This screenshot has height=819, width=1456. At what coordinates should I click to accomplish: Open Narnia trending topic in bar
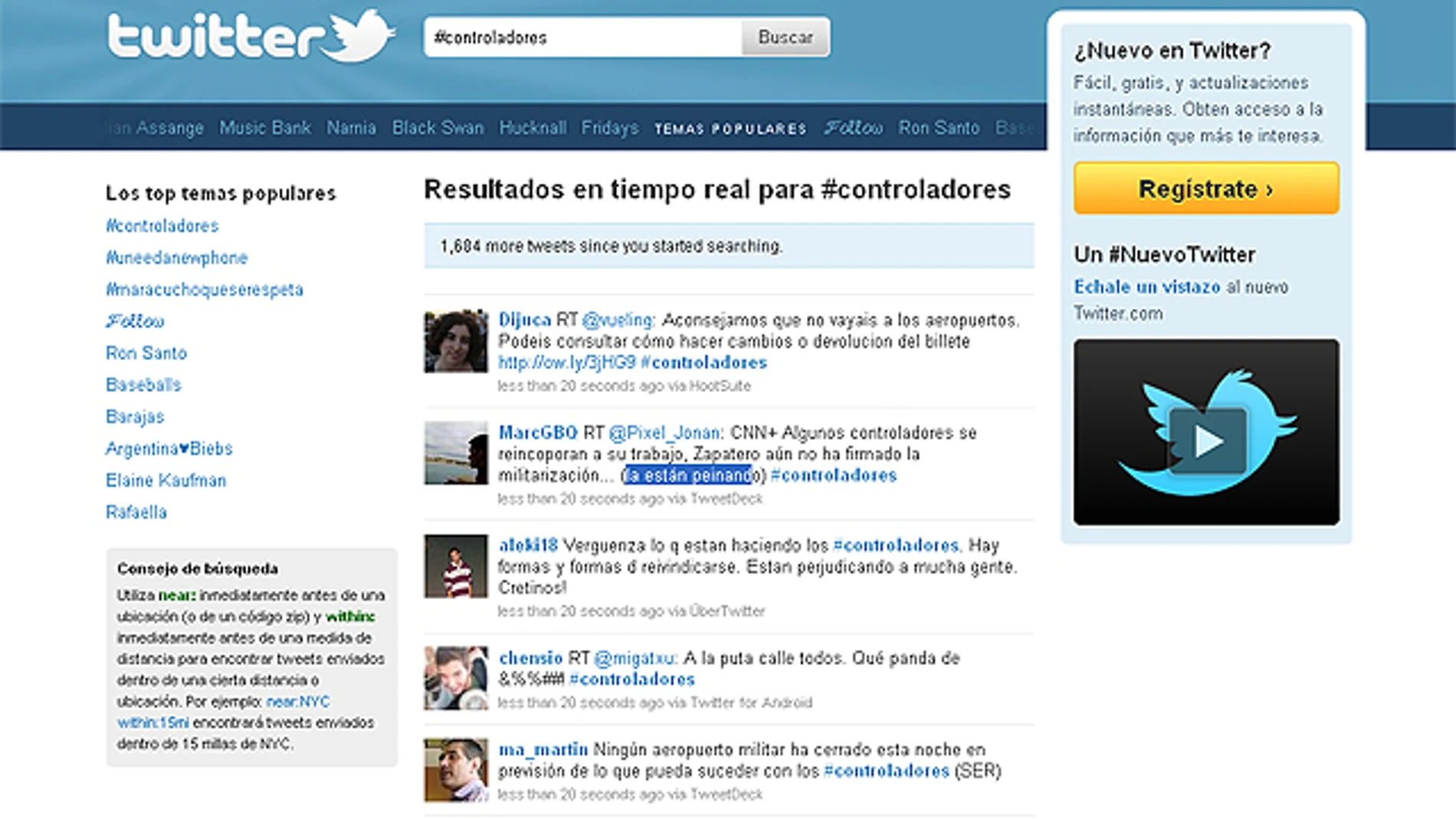[x=351, y=128]
